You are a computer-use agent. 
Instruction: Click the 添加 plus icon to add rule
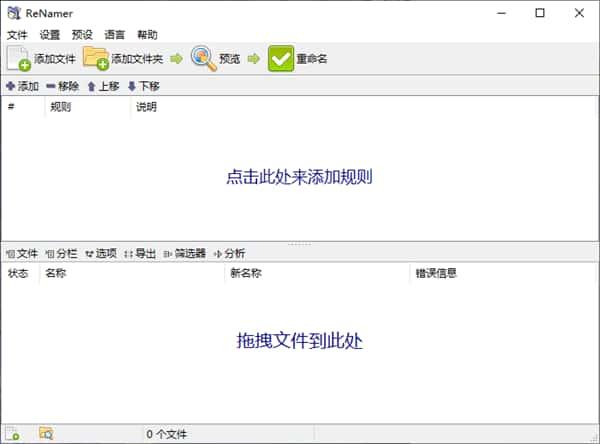click(x=11, y=87)
